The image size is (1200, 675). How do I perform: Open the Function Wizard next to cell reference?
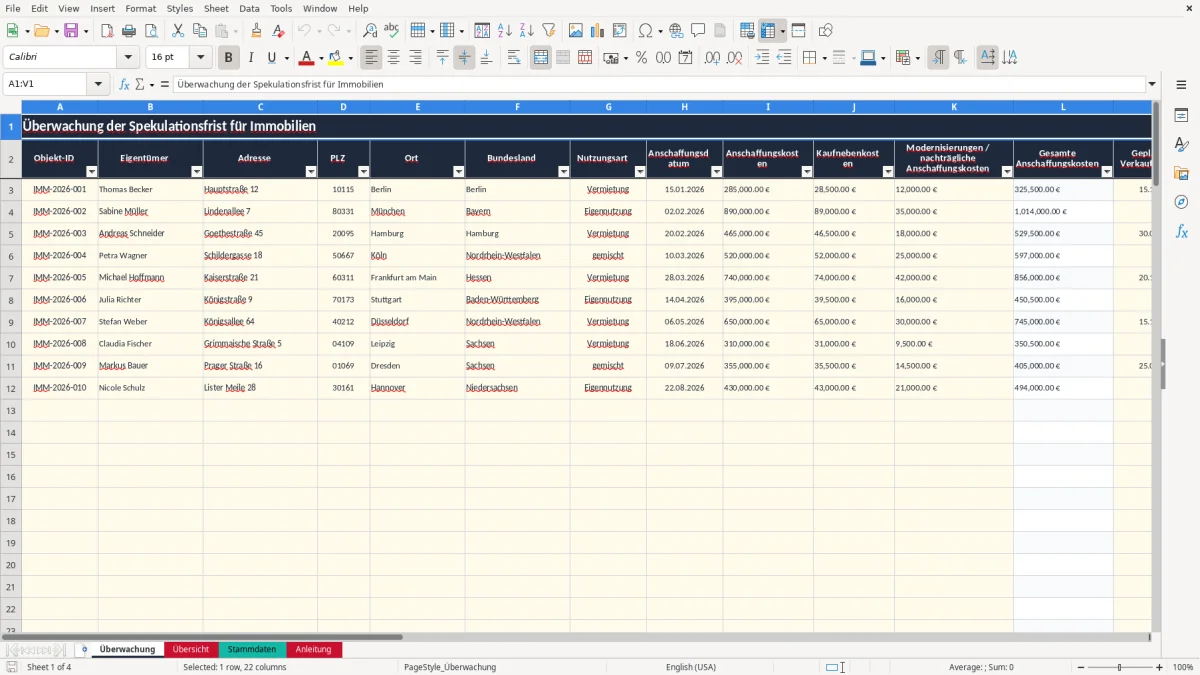[125, 84]
